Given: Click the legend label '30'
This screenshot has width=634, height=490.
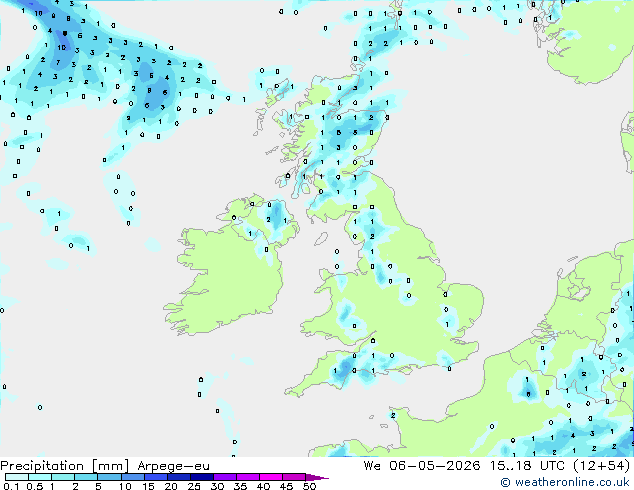Looking at the screenshot, I should tap(217, 486).
